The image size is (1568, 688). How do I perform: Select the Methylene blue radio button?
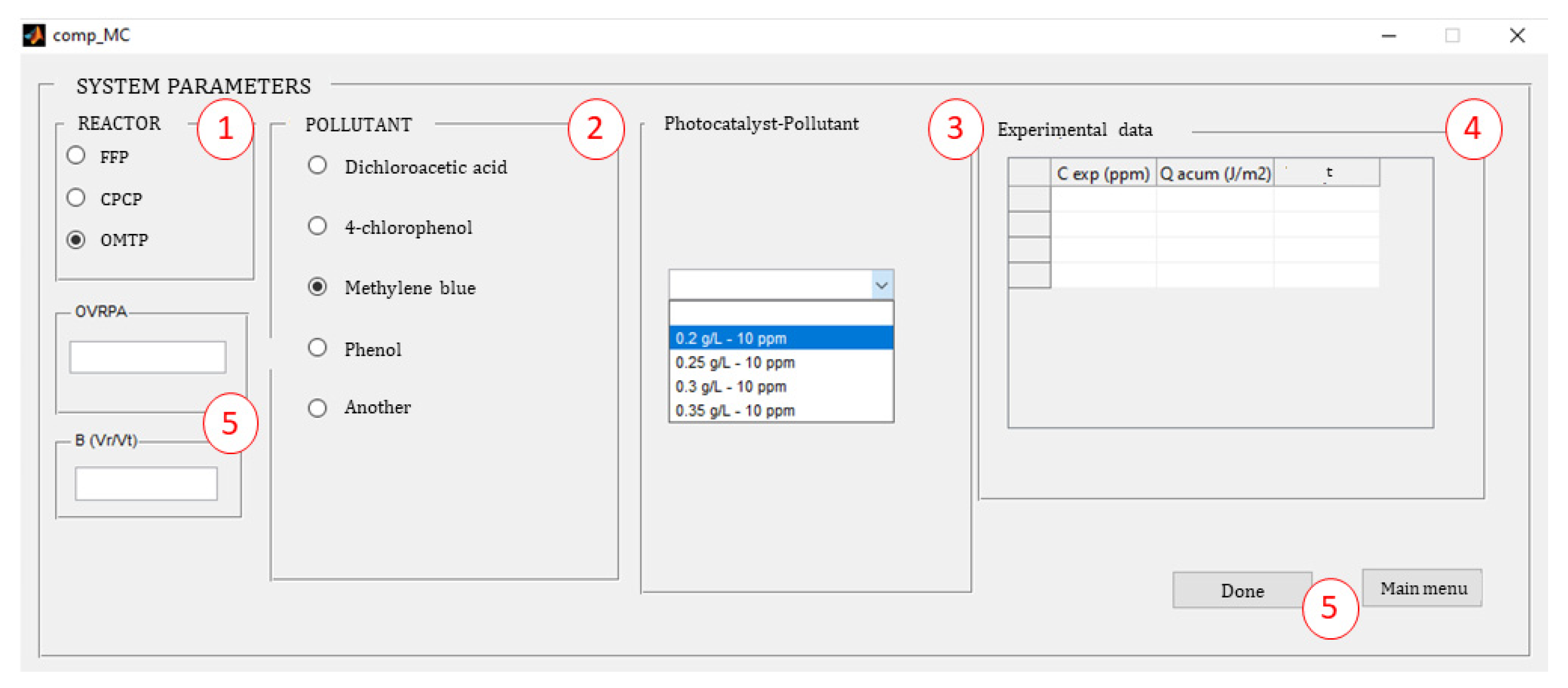coord(317,287)
